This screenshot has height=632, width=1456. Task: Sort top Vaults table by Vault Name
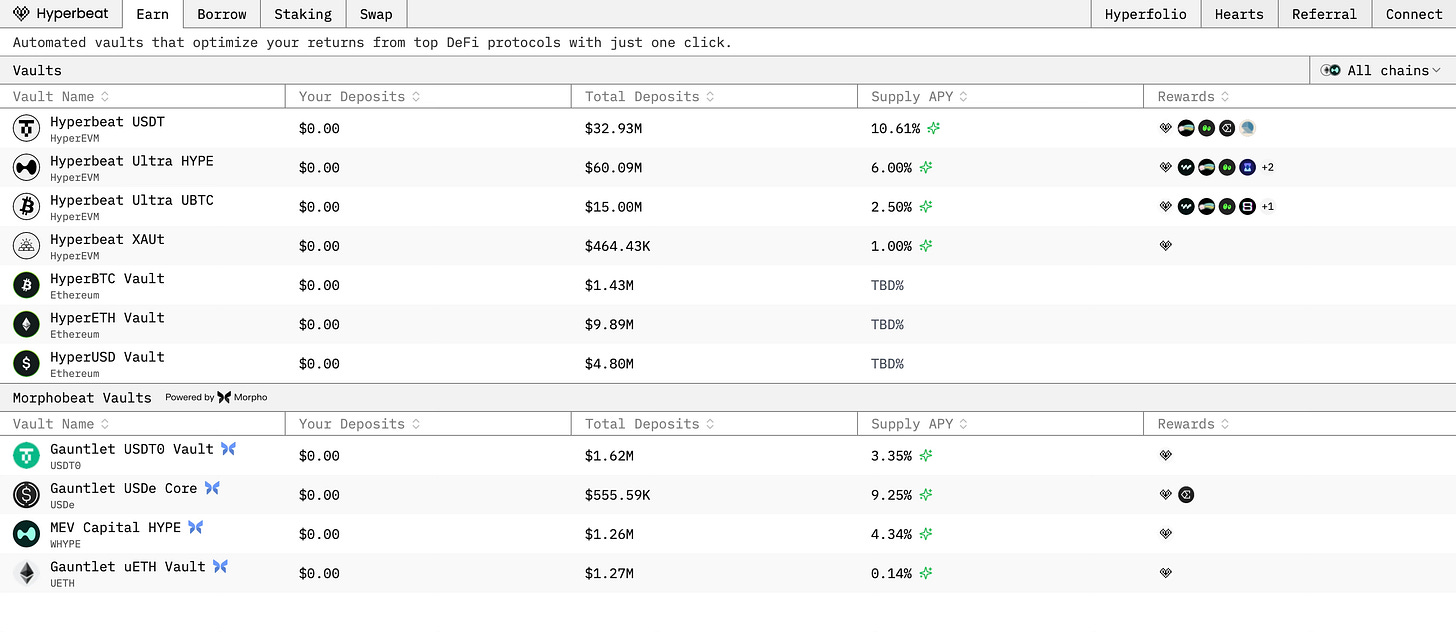click(61, 96)
